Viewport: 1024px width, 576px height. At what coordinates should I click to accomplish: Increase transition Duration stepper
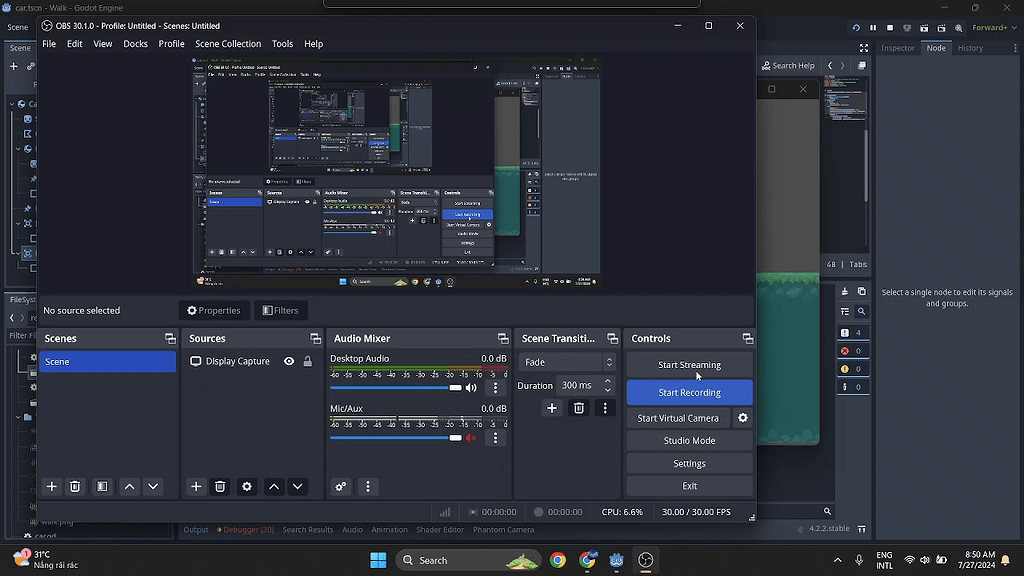(x=608, y=381)
